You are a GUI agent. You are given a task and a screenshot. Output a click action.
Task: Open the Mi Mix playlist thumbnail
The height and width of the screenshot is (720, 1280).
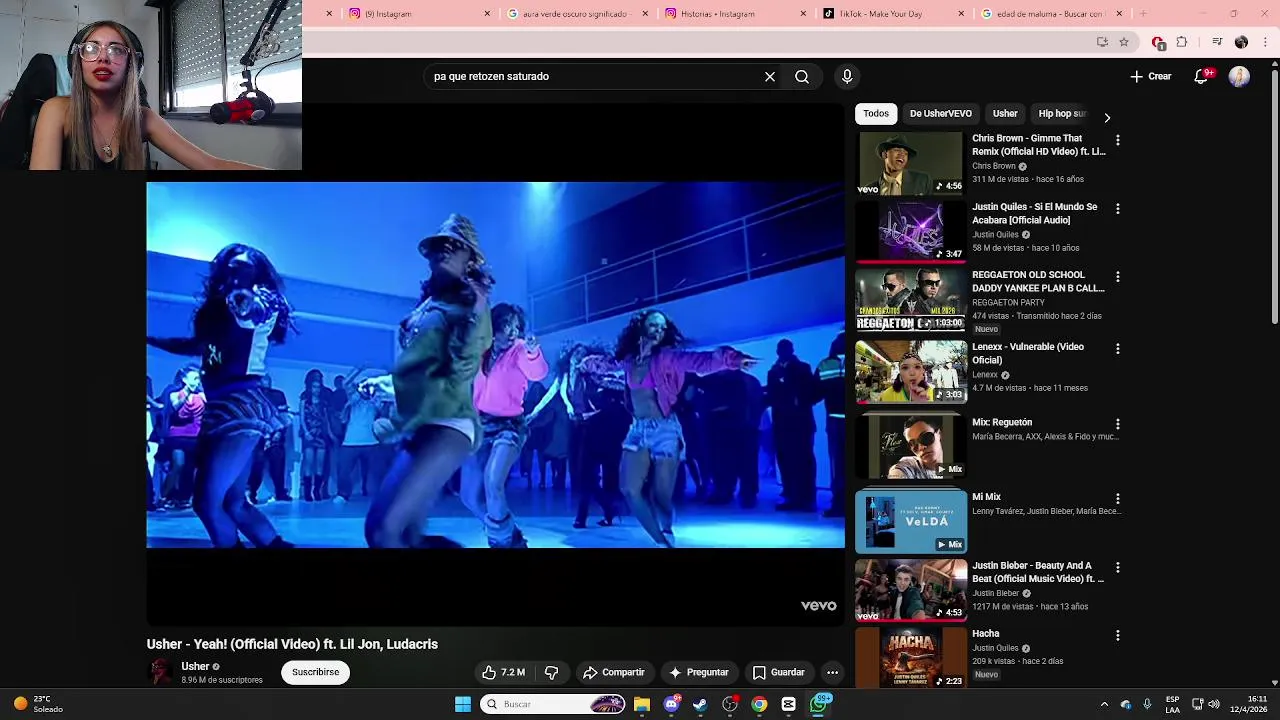click(910, 520)
